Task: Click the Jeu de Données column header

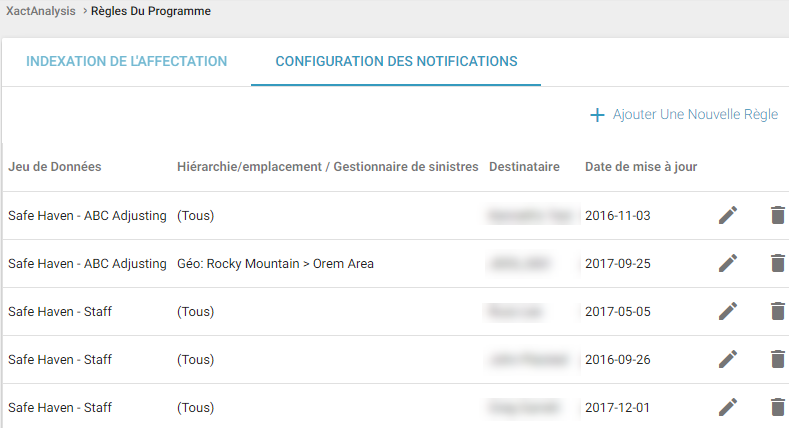Action: point(55,166)
